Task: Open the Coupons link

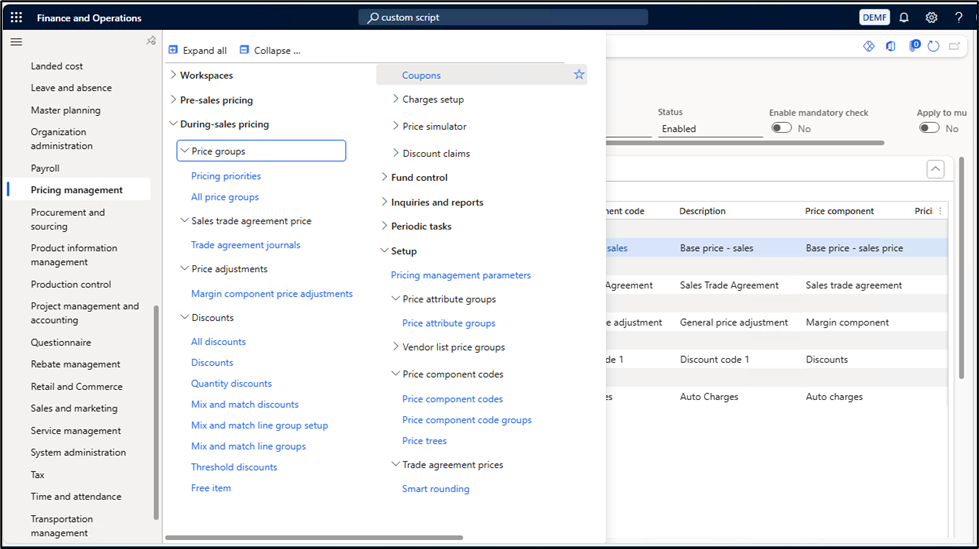Action: click(421, 75)
